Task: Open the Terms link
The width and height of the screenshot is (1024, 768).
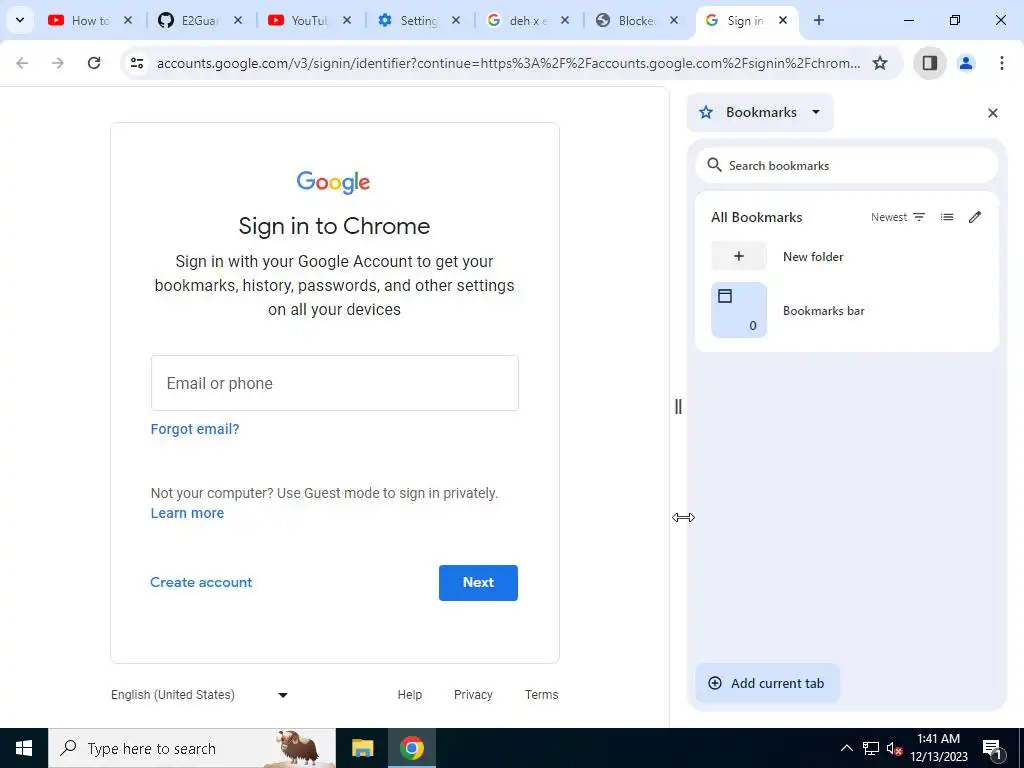Action: [x=541, y=695]
